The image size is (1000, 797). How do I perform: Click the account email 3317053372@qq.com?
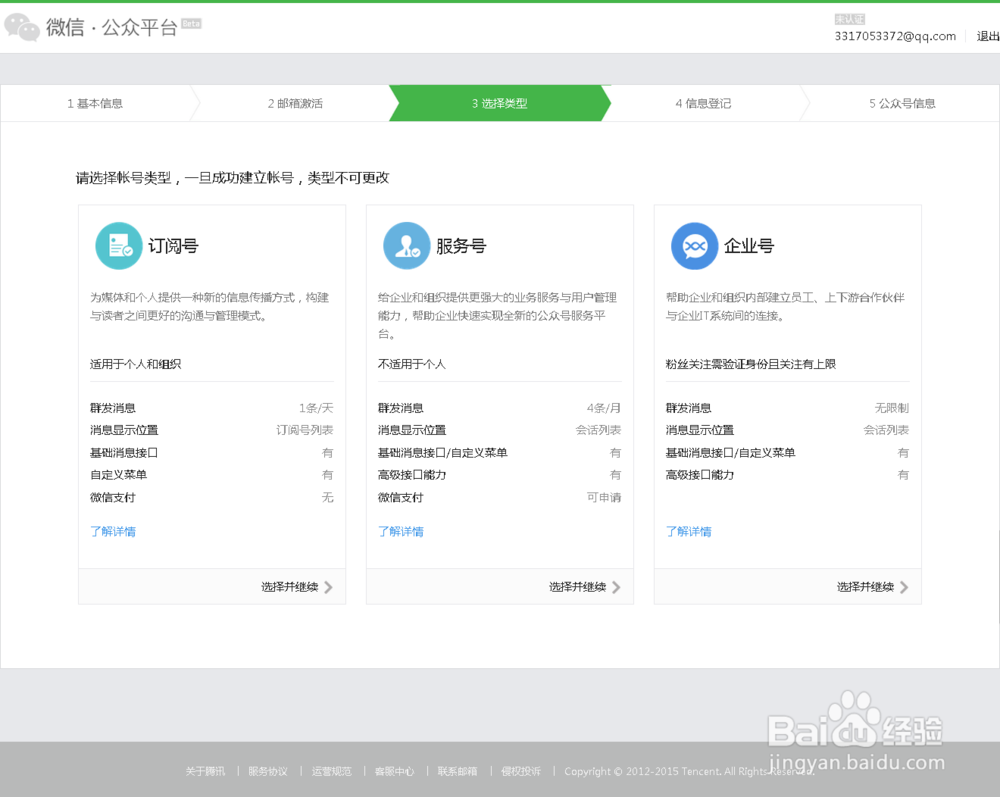point(895,36)
